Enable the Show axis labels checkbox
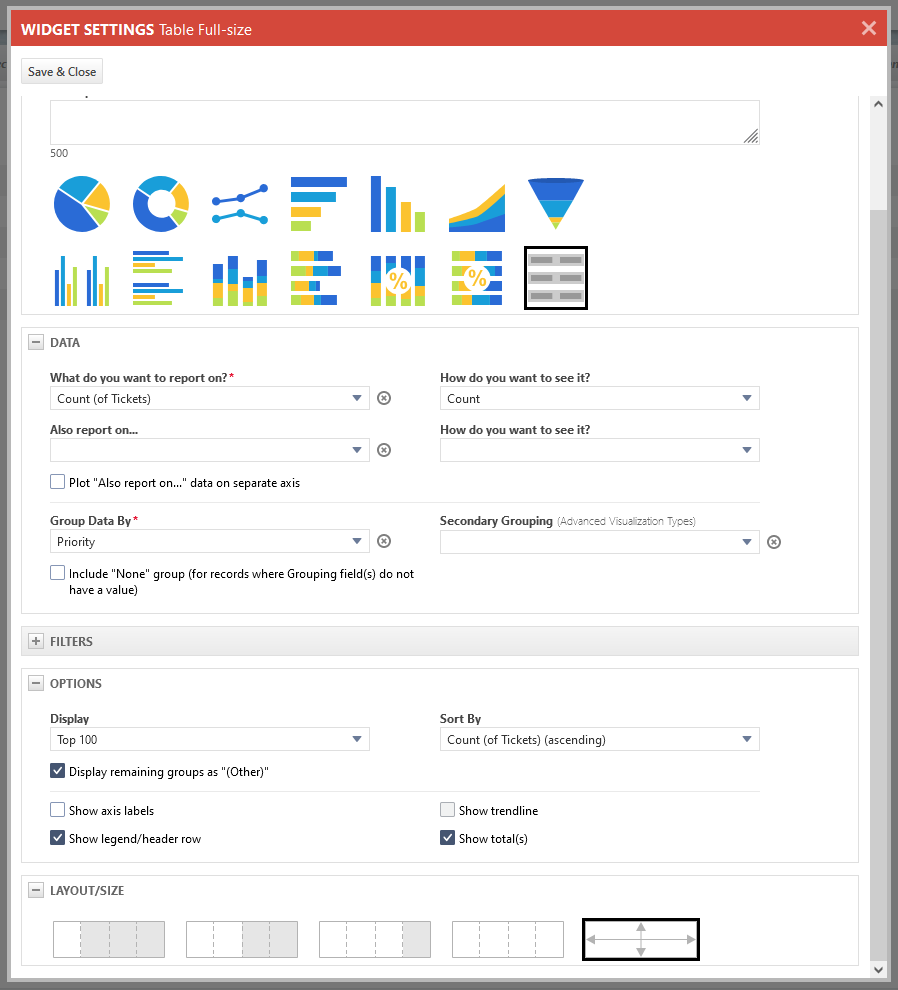Screen dimensions: 898x990 click(x=58, y=810)
